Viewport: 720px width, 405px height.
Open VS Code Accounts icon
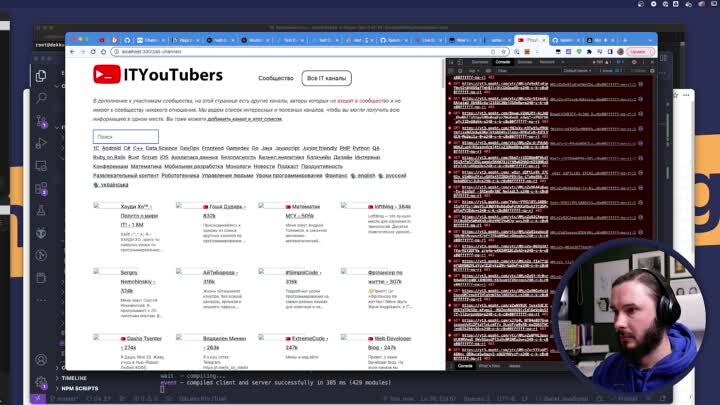point(41,360)
